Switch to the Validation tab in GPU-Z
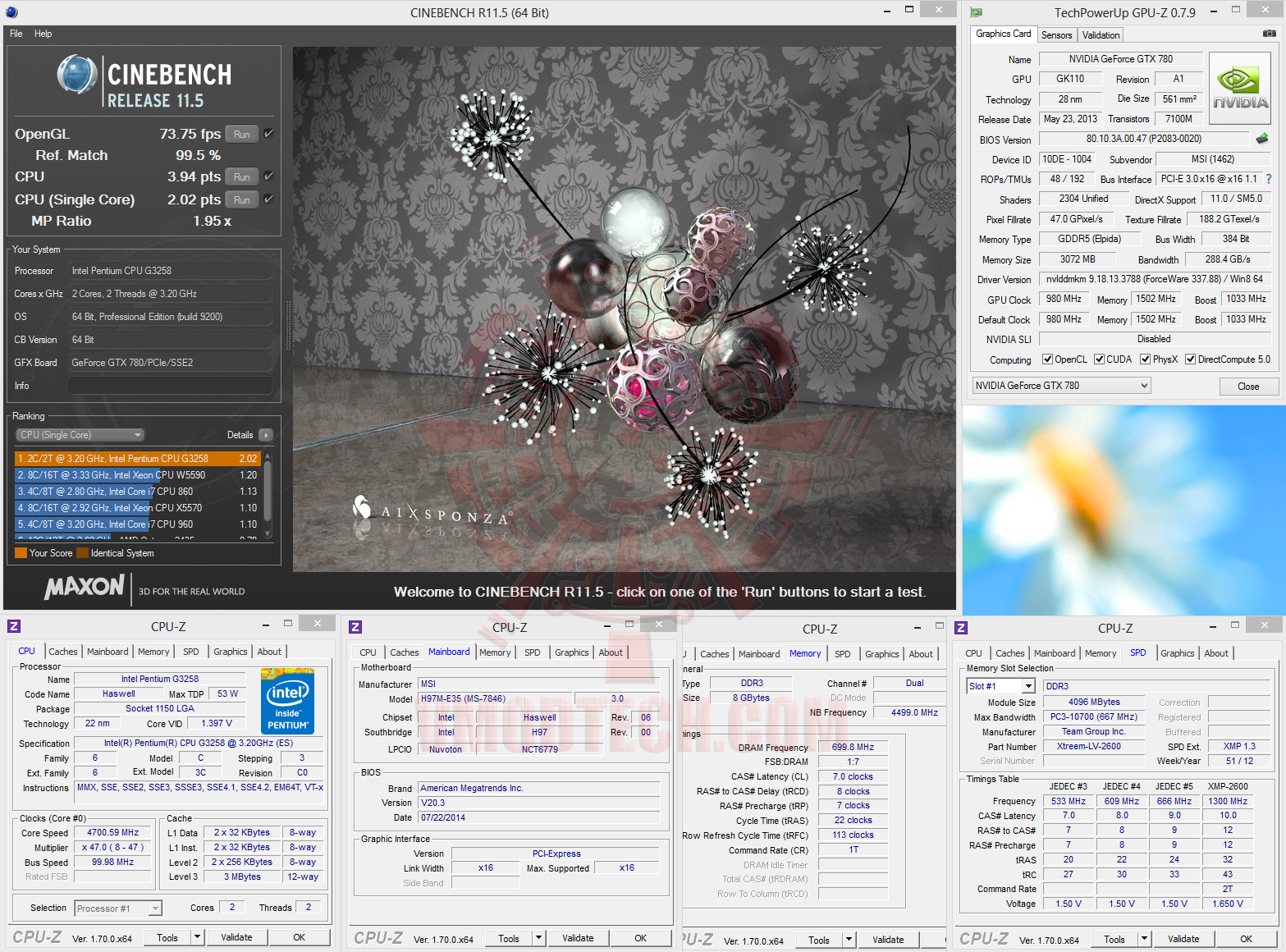 [x=1101, y=35]
